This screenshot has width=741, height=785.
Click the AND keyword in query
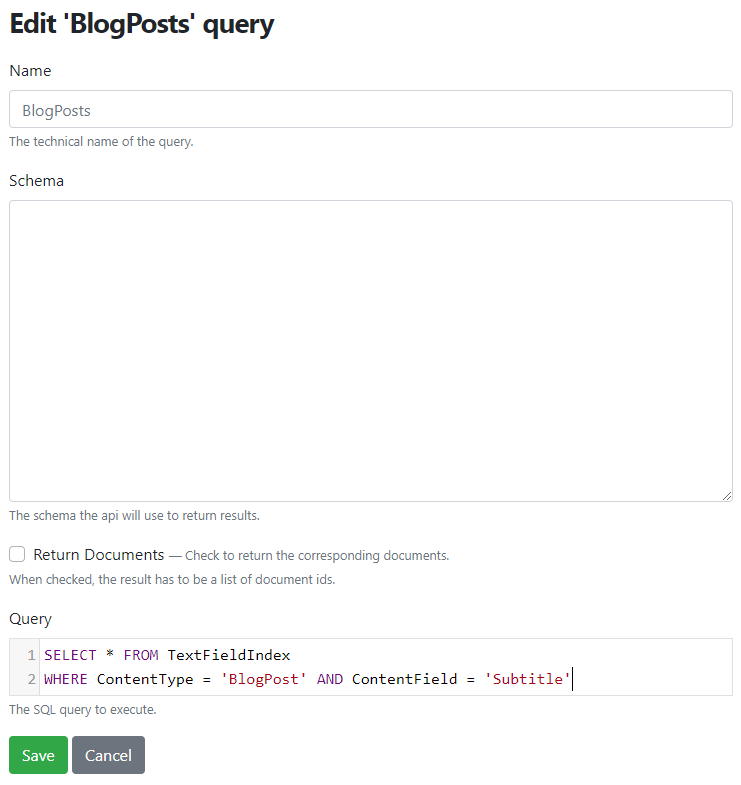click(330, 679)
